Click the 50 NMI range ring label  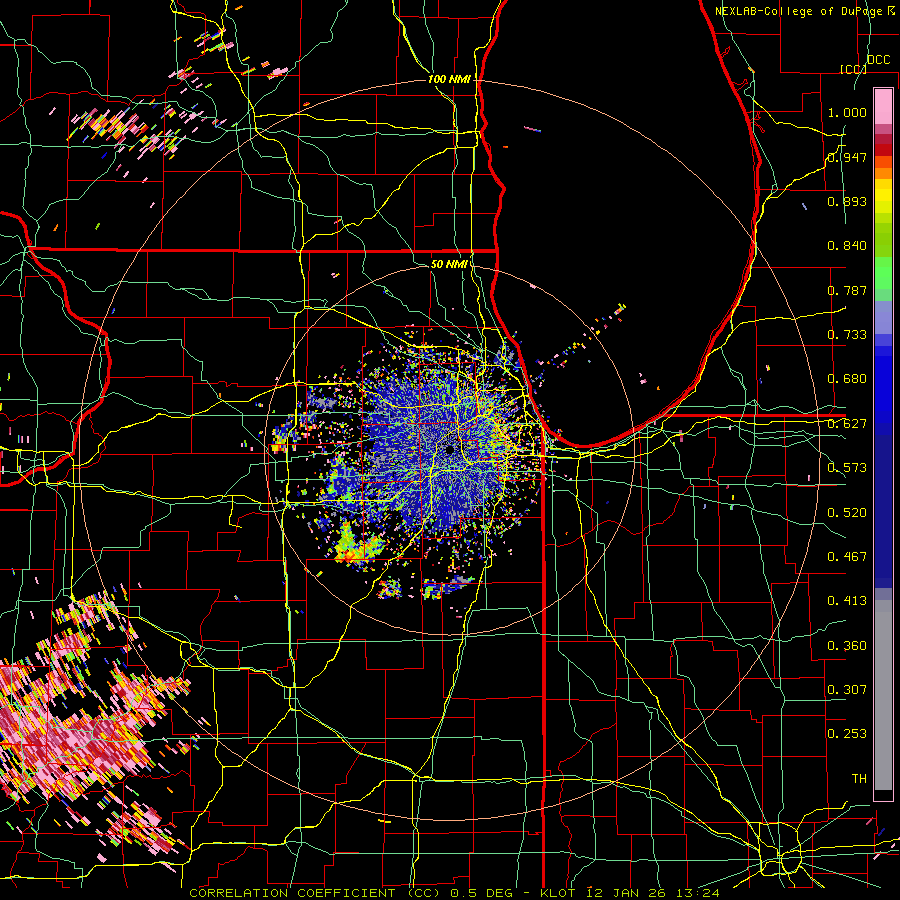pos(449,264)
